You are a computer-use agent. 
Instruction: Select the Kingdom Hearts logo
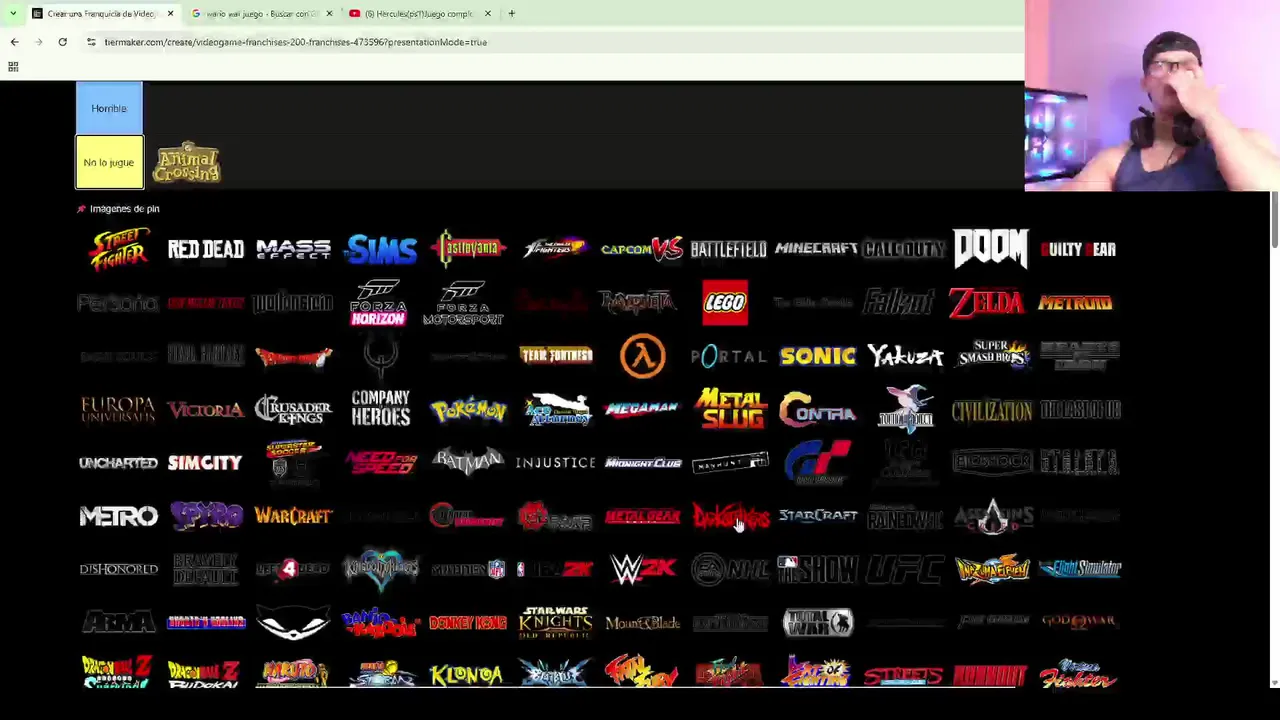[381, 570]
